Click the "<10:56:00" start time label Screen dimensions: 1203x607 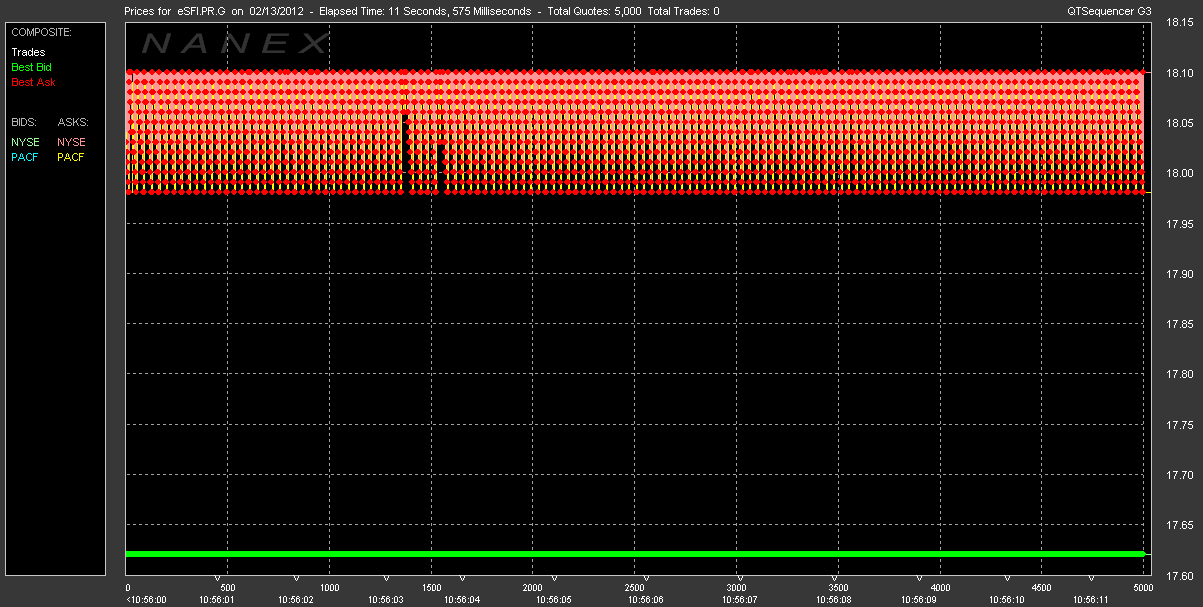(x=147, y=599)
